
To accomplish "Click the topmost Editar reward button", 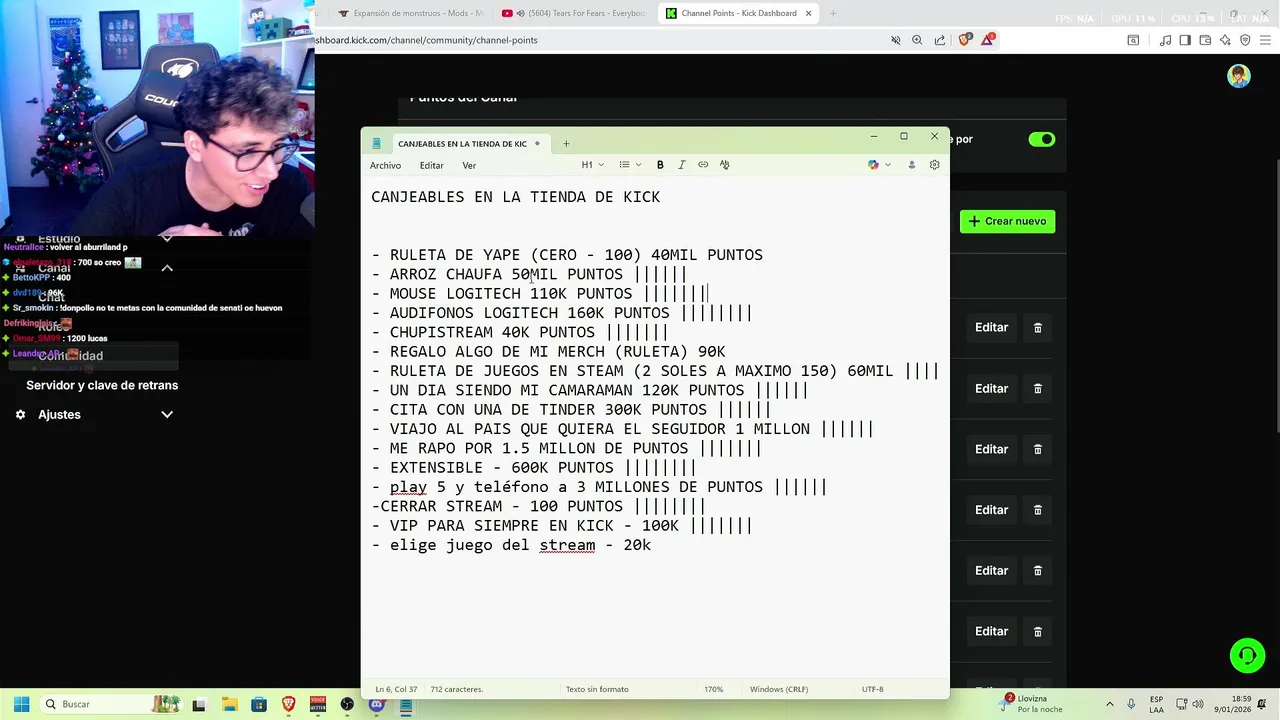I will pos(991,327).
